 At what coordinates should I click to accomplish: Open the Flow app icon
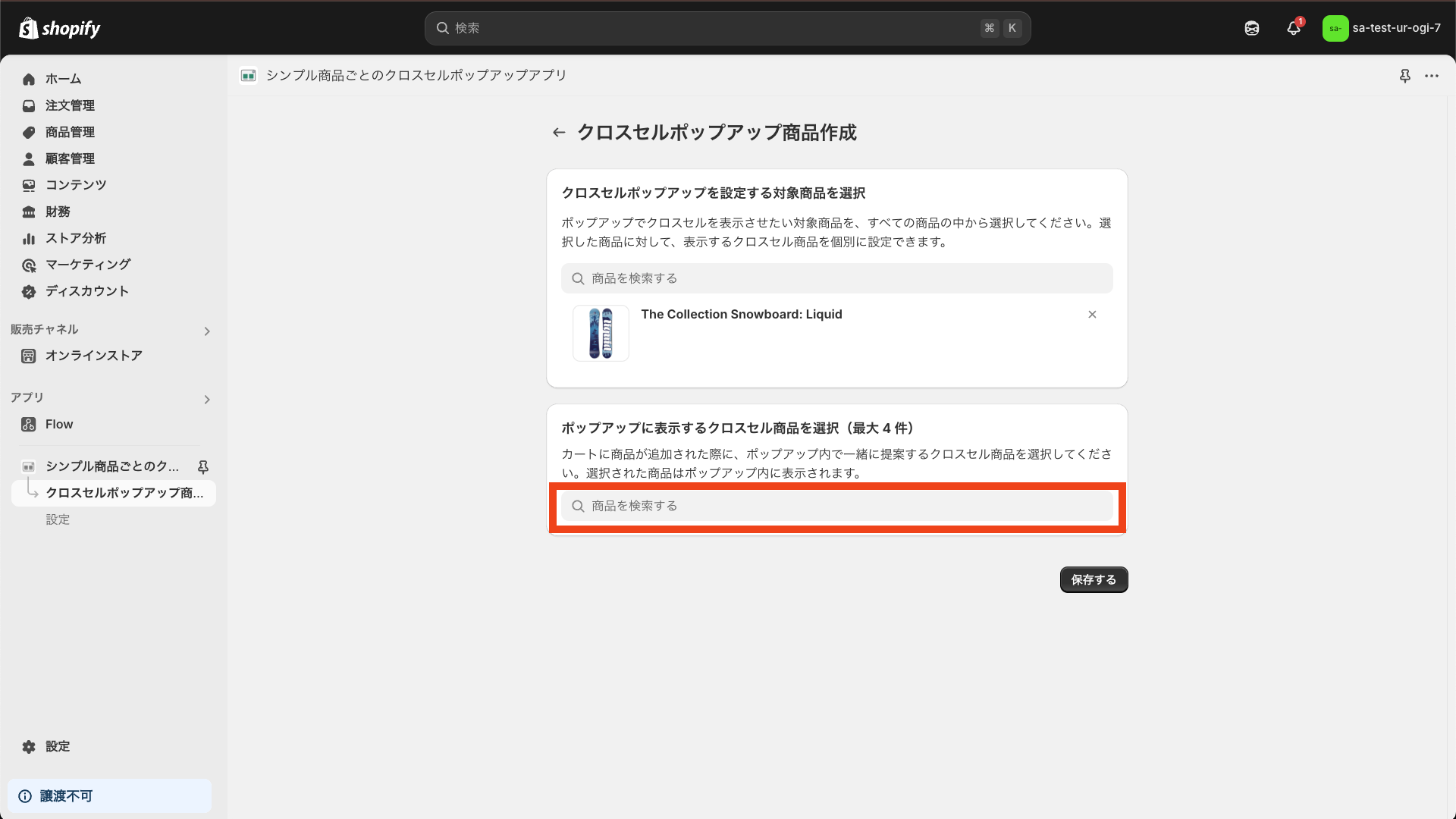28,424
